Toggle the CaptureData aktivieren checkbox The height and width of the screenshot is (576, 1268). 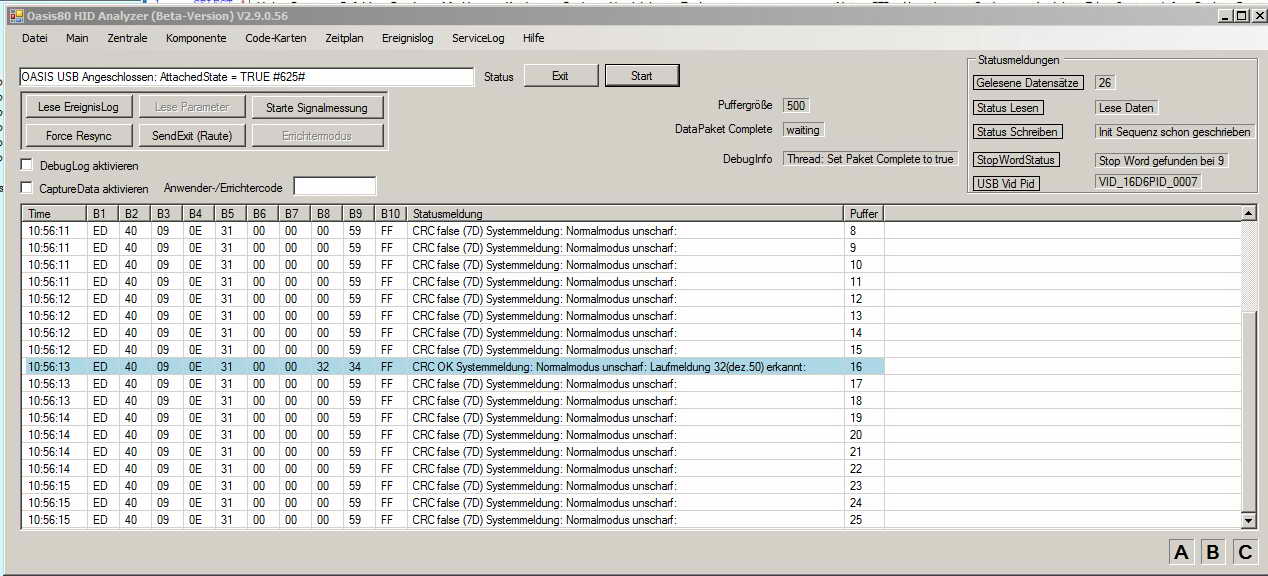click(27, 188)
